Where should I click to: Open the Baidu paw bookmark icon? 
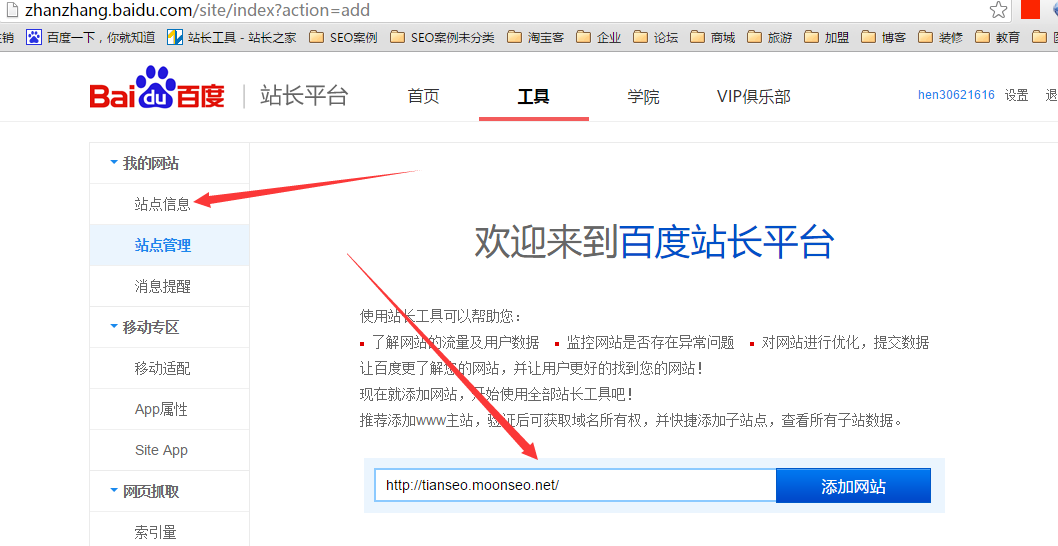coord(34,37)
